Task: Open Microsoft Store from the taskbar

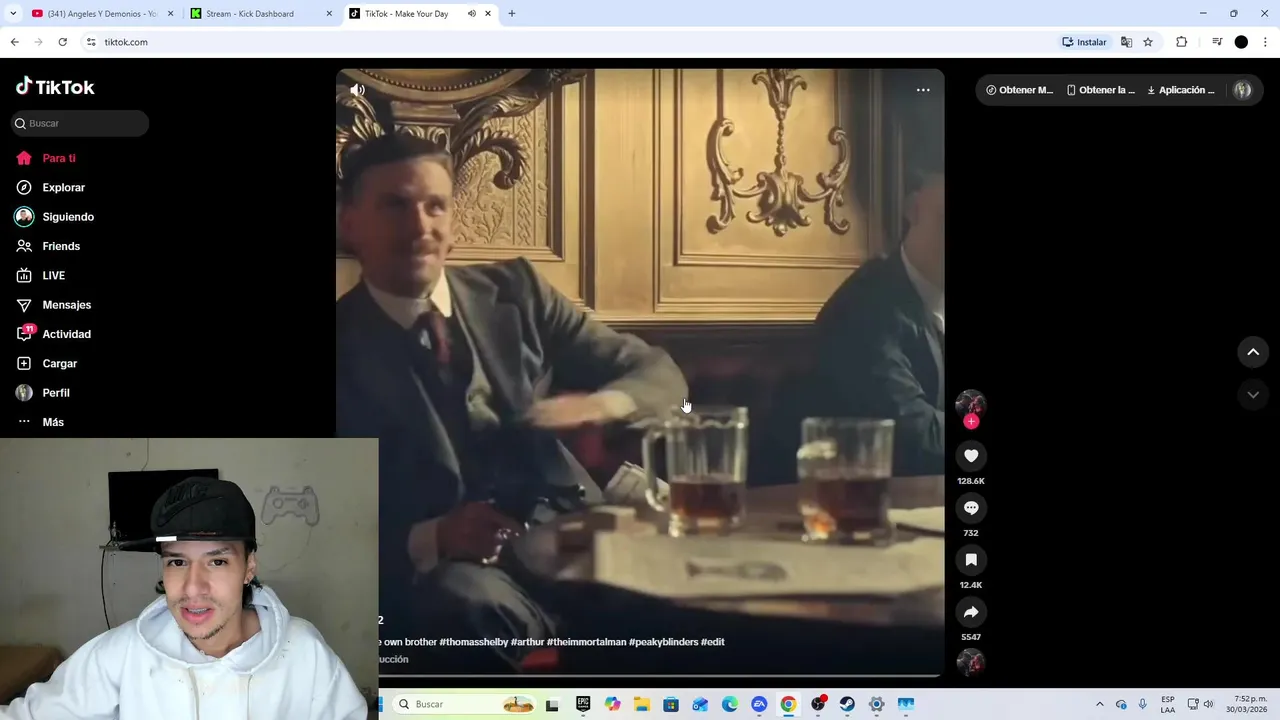Action: pos(671,704)
